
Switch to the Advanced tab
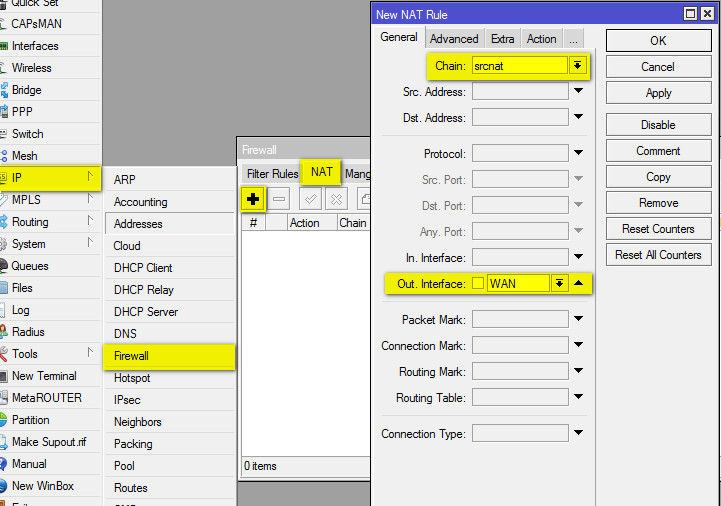point(454,39)
